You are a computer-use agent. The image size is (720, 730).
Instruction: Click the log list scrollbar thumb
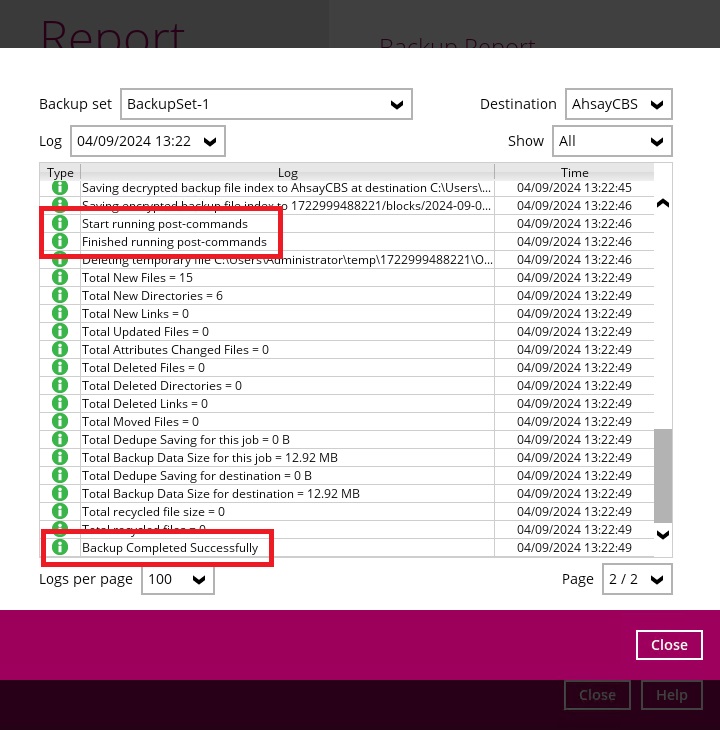point(662,475)
